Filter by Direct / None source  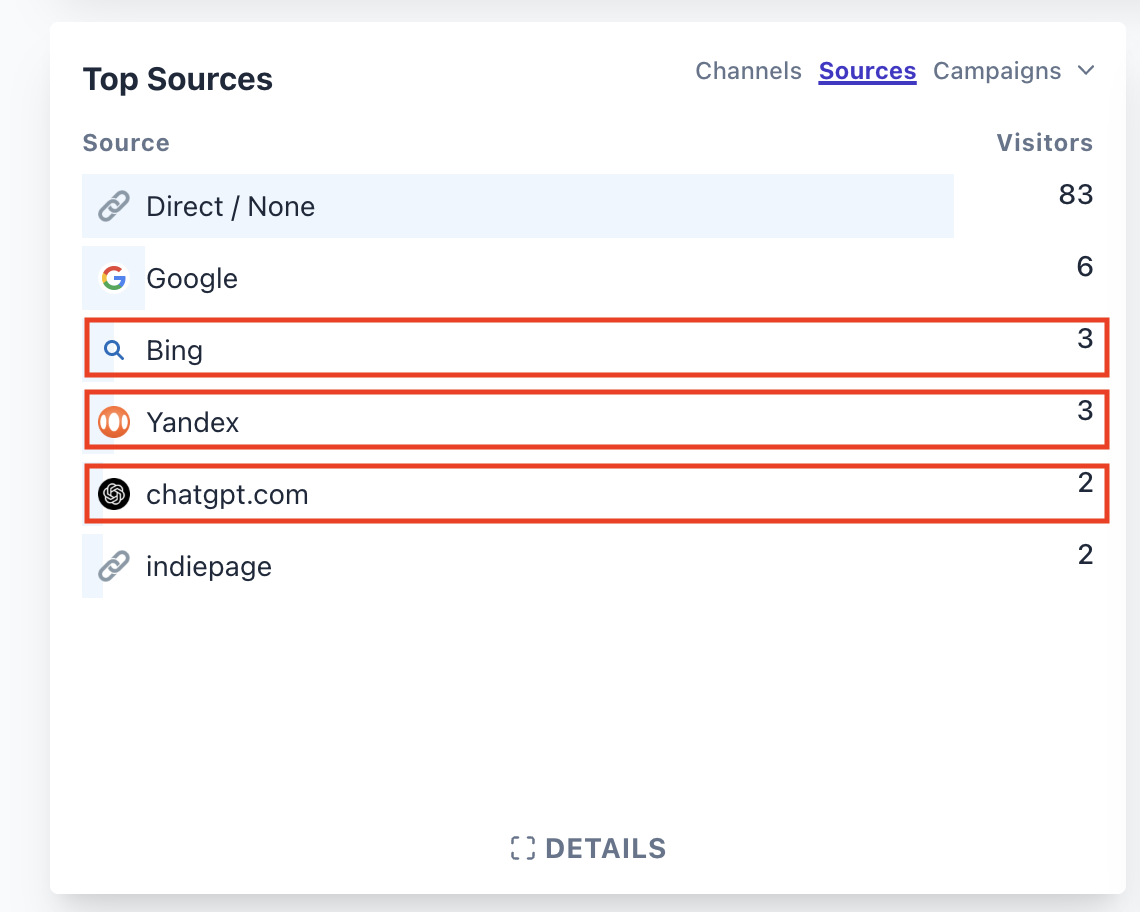[230, 207]
